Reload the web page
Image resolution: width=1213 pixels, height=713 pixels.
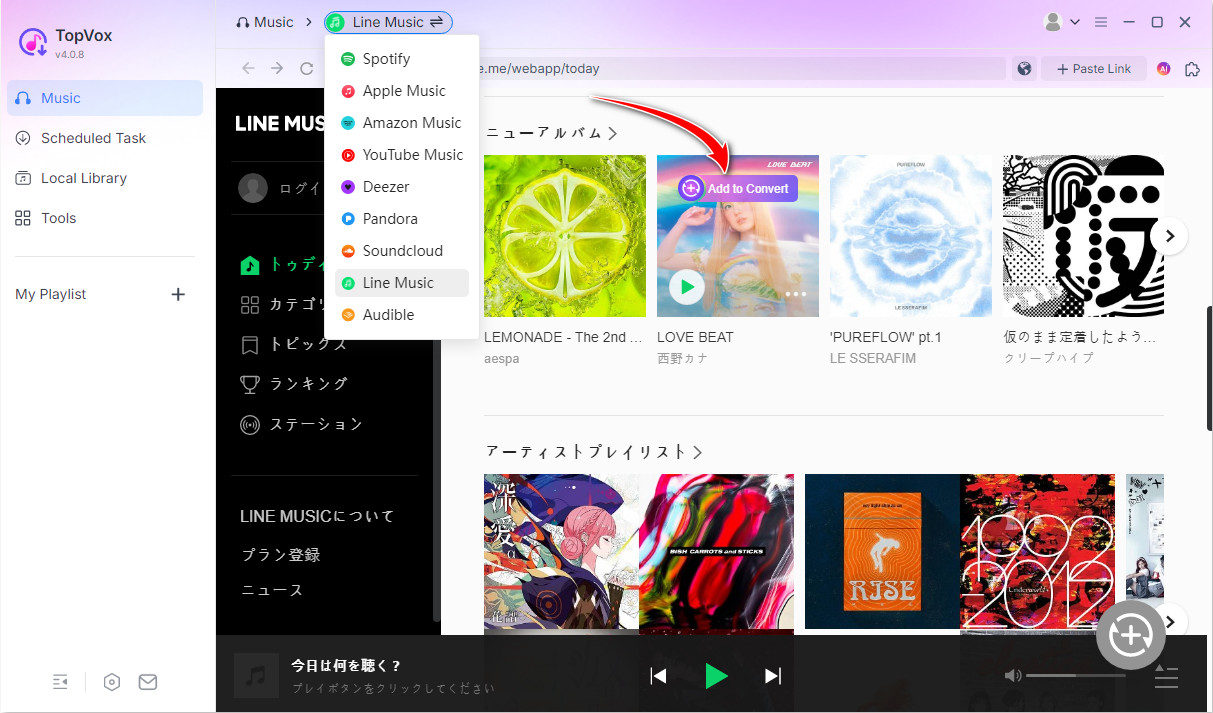(306, 68)
